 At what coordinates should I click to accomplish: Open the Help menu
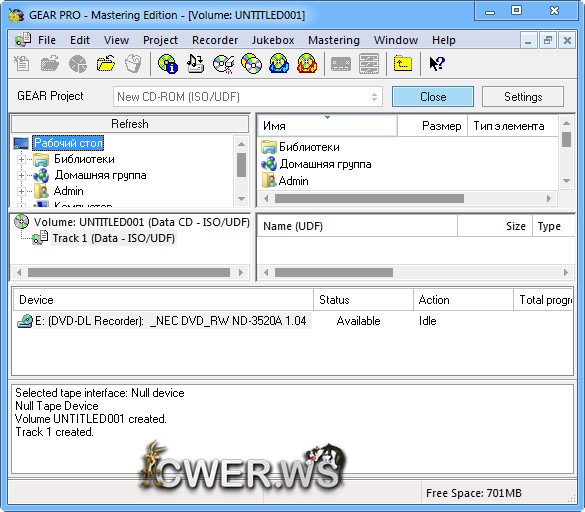[x=444, y=40]
